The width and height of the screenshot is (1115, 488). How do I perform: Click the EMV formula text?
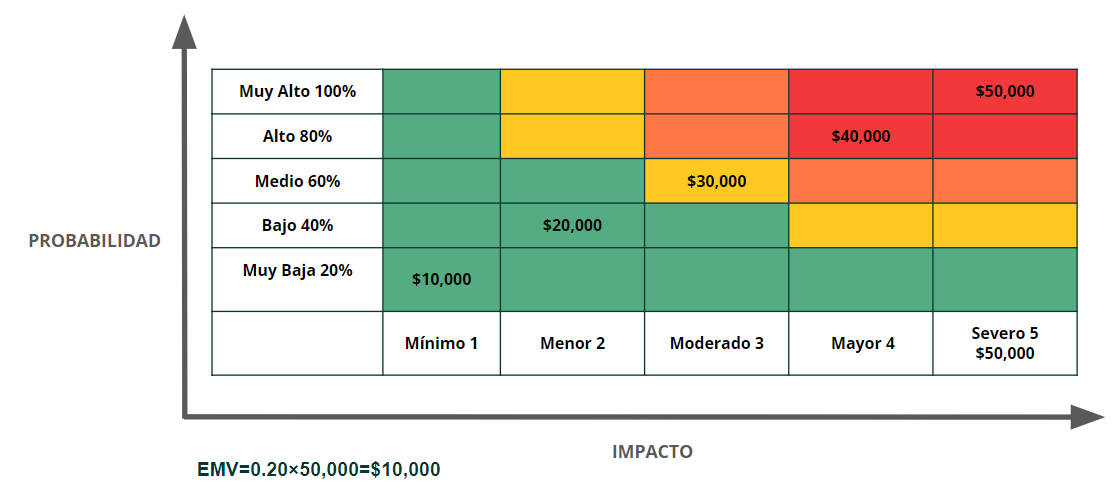[x=318, y=469]
